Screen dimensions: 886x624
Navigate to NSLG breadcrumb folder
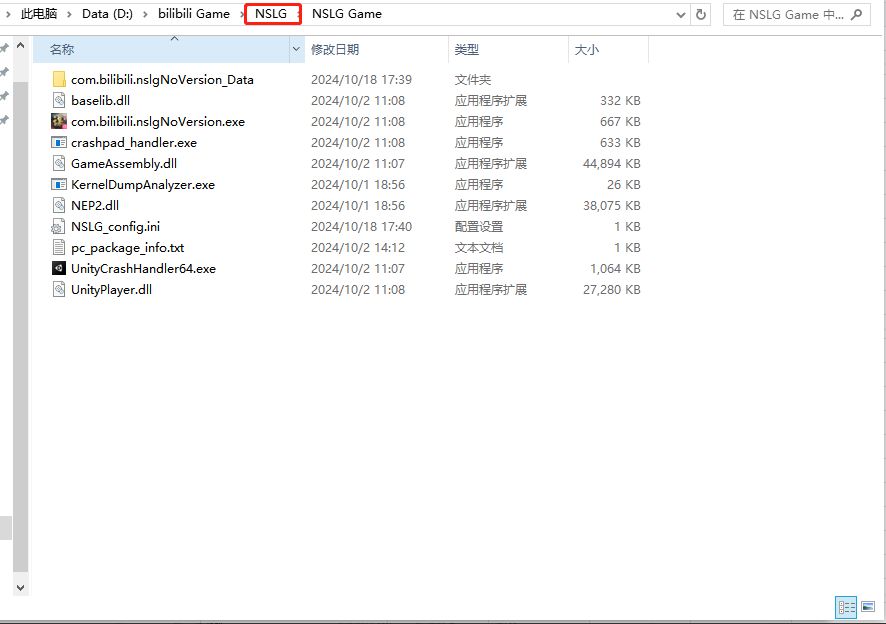pos(271,14)
